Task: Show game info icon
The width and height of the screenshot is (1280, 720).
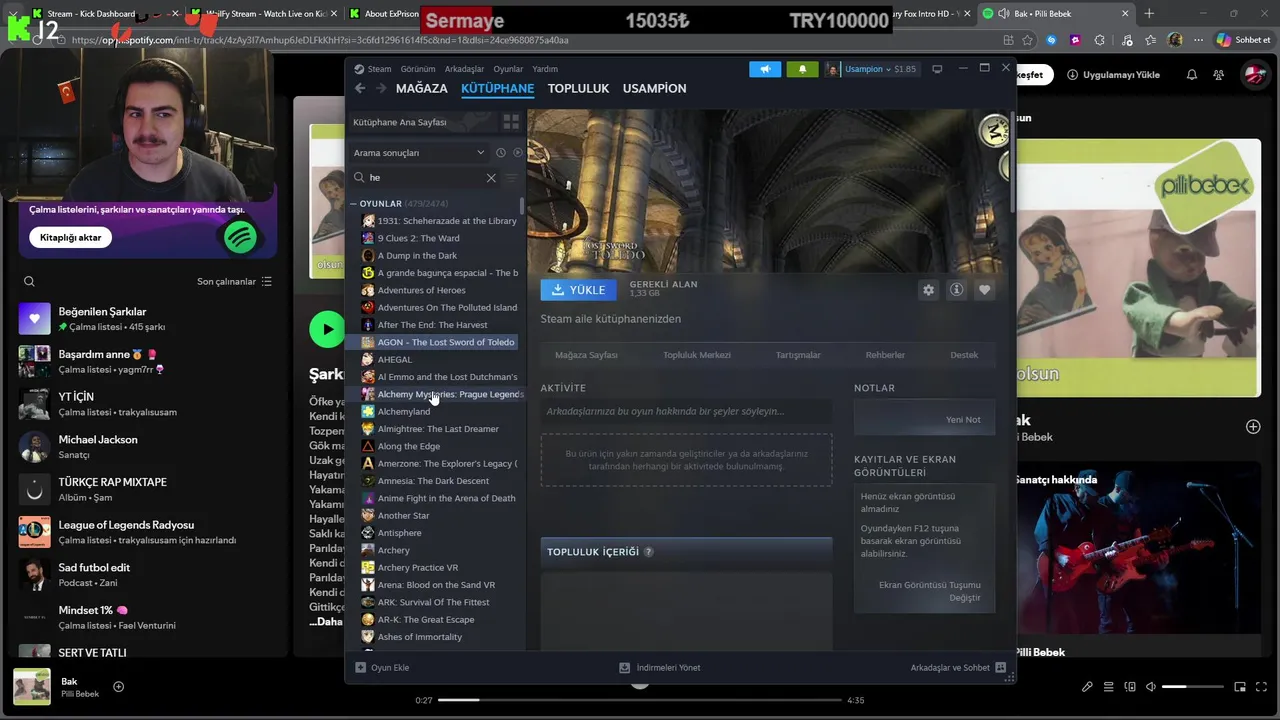Action: pyautogui.click(x=957, y=290)
